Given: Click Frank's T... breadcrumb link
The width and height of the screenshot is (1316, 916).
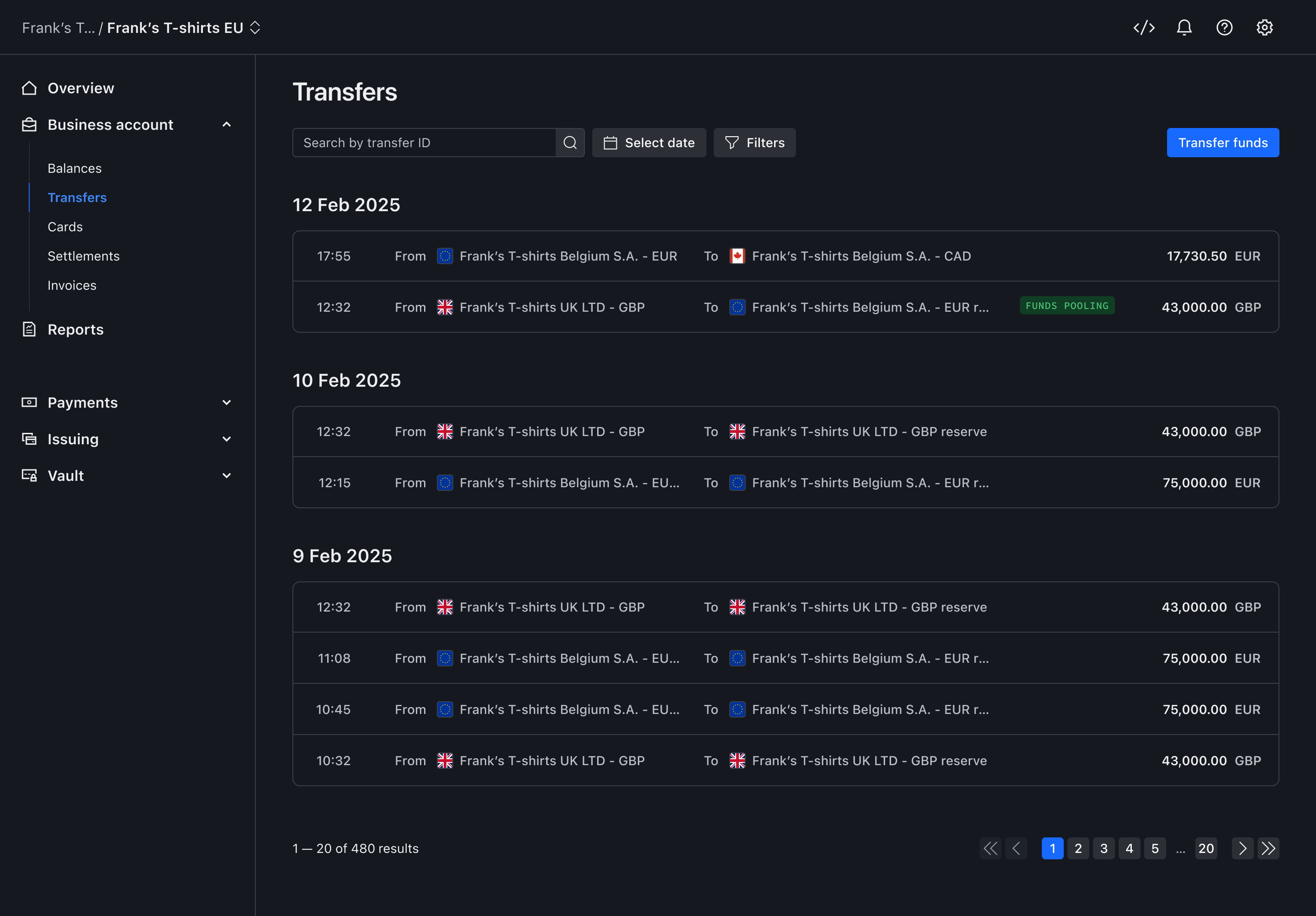Looking at the screenshot, I should (x=58, y=27).
